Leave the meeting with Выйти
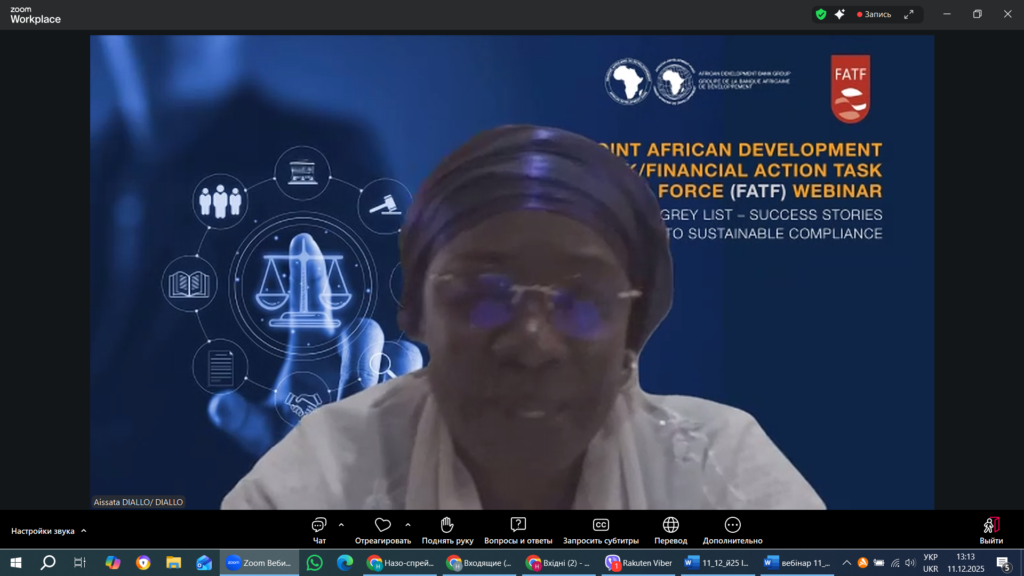This screenshot has width=1024, height=576. [990, 528]
